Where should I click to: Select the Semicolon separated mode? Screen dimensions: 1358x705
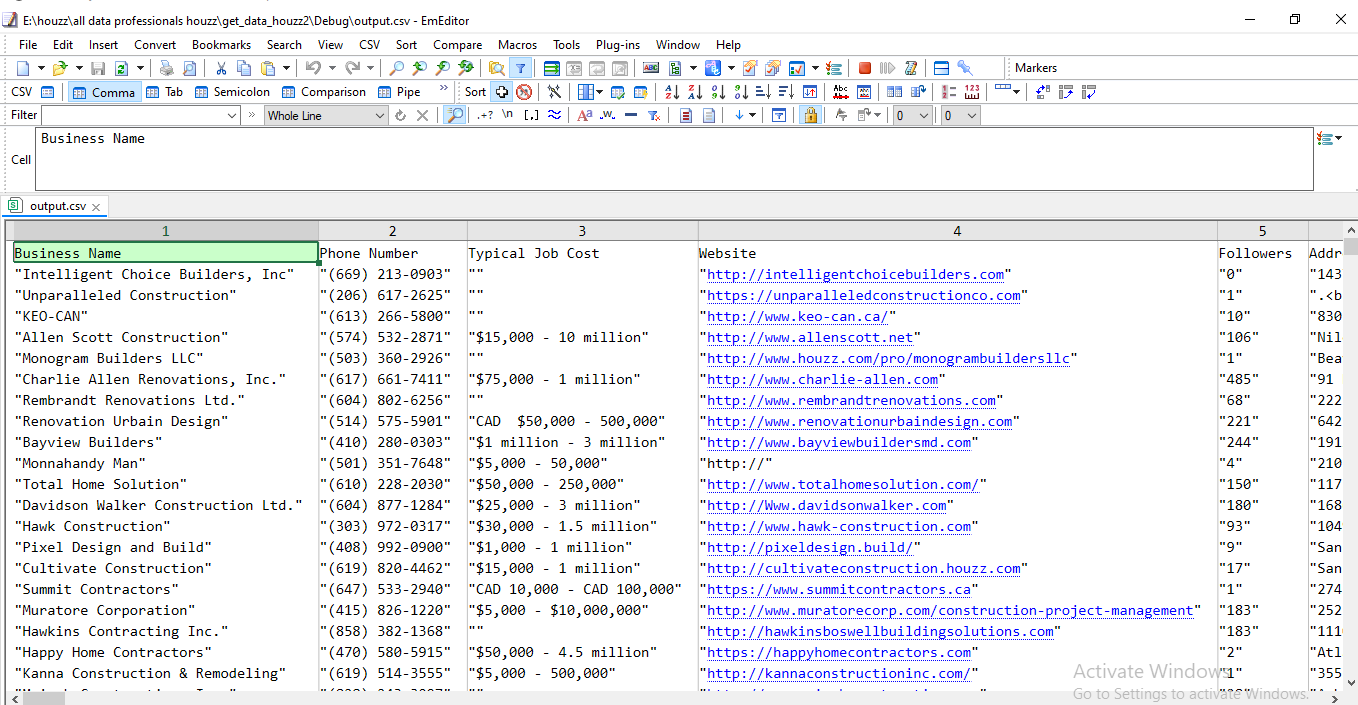point(232,91)
